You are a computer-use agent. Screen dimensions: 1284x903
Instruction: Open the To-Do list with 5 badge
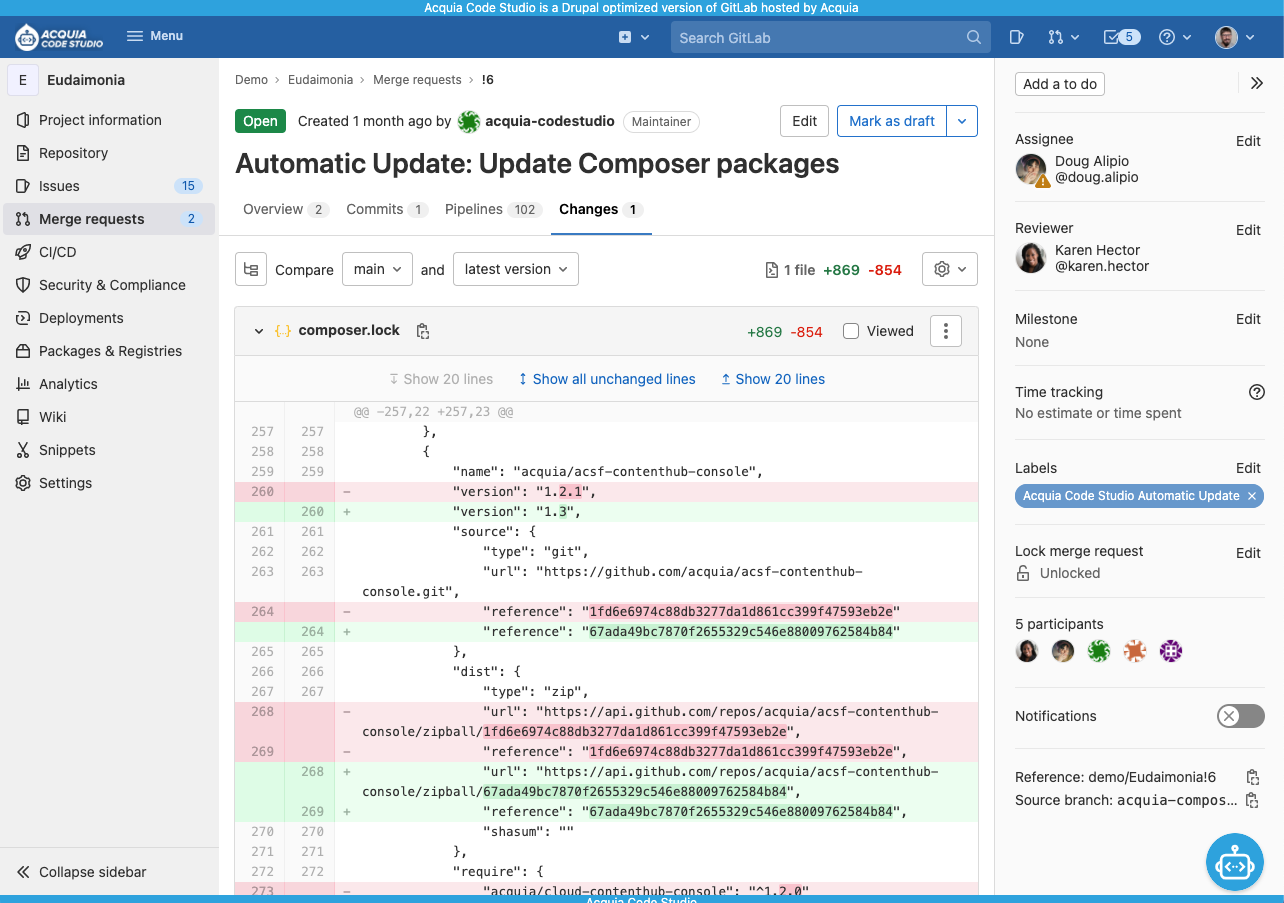(1122, 37)
